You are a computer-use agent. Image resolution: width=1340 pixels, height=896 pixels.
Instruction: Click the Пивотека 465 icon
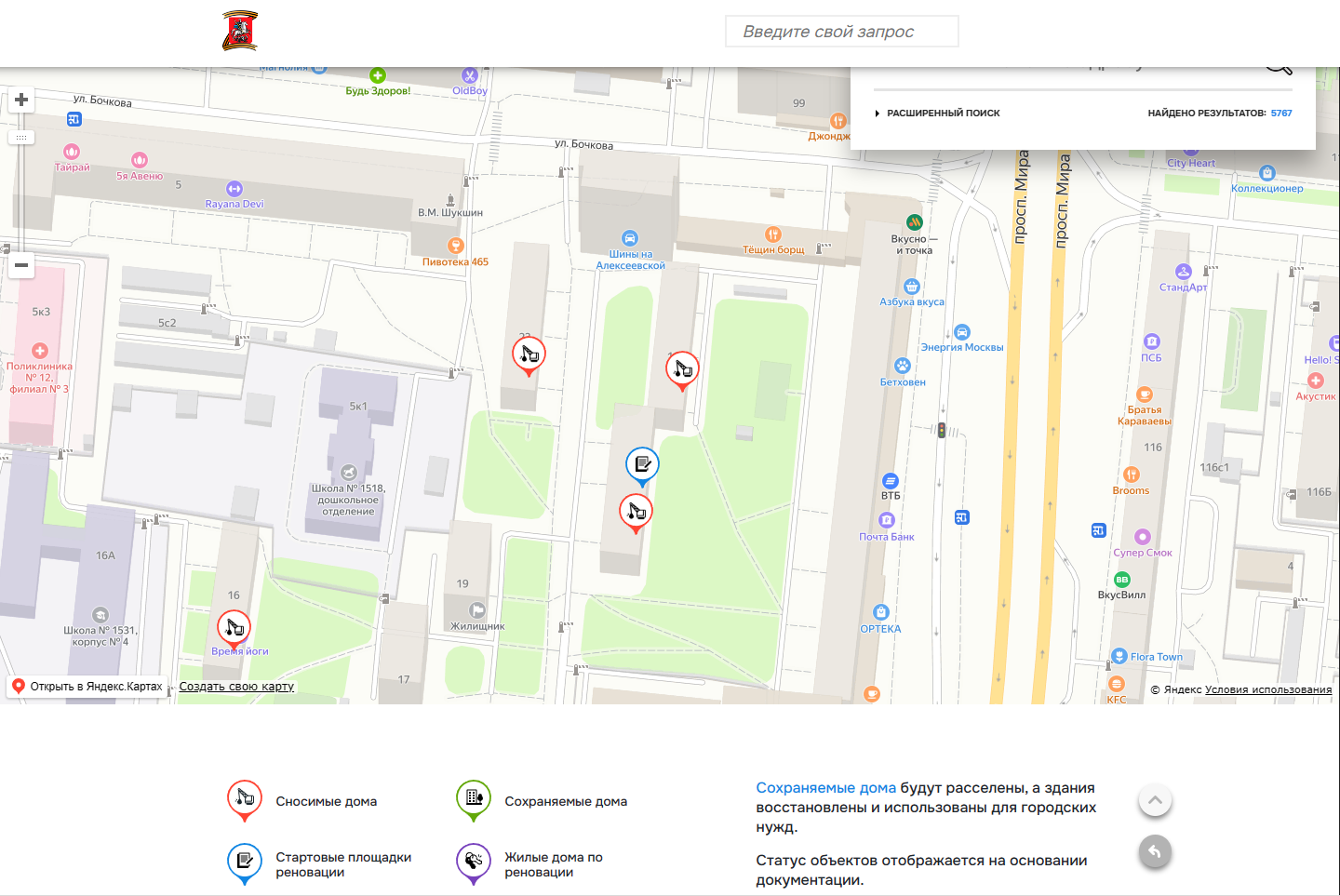pyautogui.click(x=456, y=246)
